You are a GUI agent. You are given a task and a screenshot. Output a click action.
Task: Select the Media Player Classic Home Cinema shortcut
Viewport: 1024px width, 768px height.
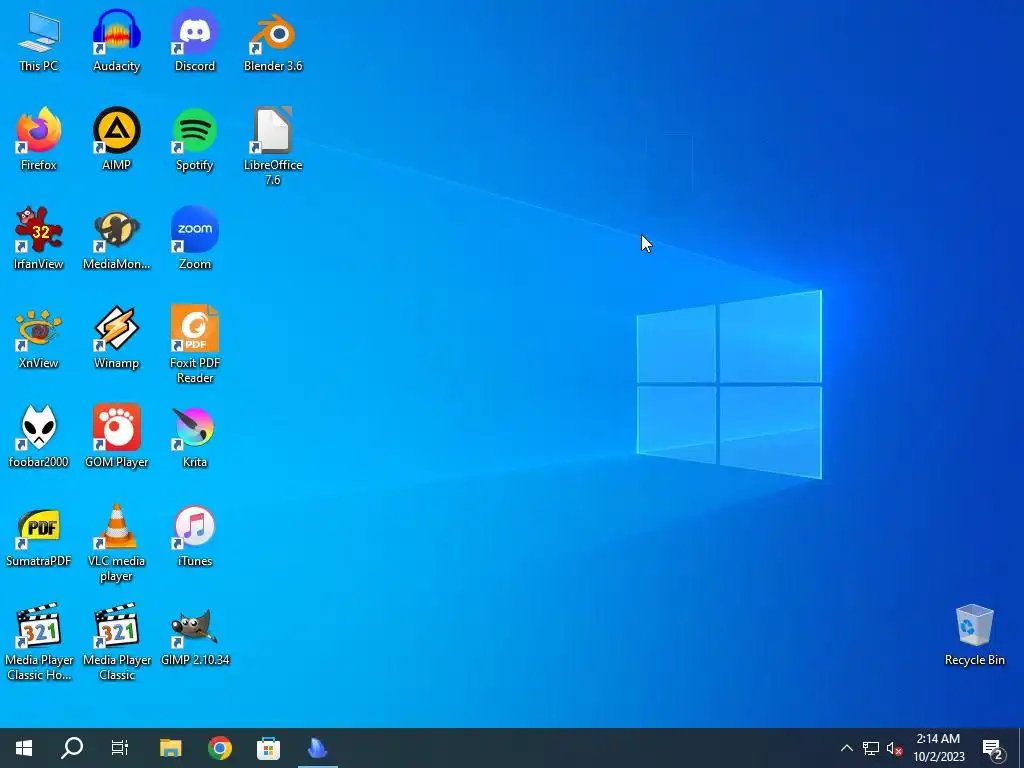pyautogui.click(x=39, y=642)
